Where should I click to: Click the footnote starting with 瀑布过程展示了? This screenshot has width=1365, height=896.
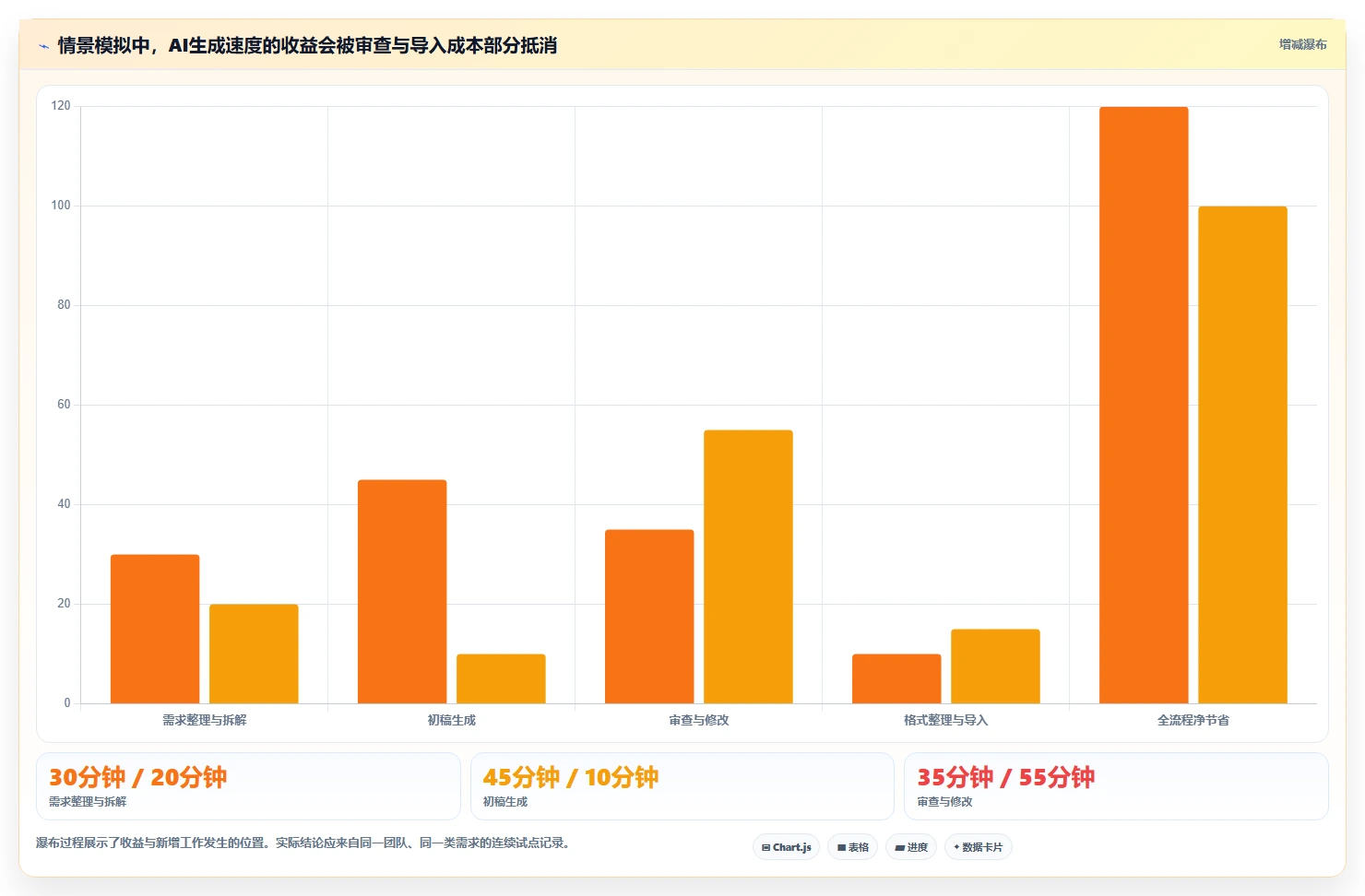[303, 843]
